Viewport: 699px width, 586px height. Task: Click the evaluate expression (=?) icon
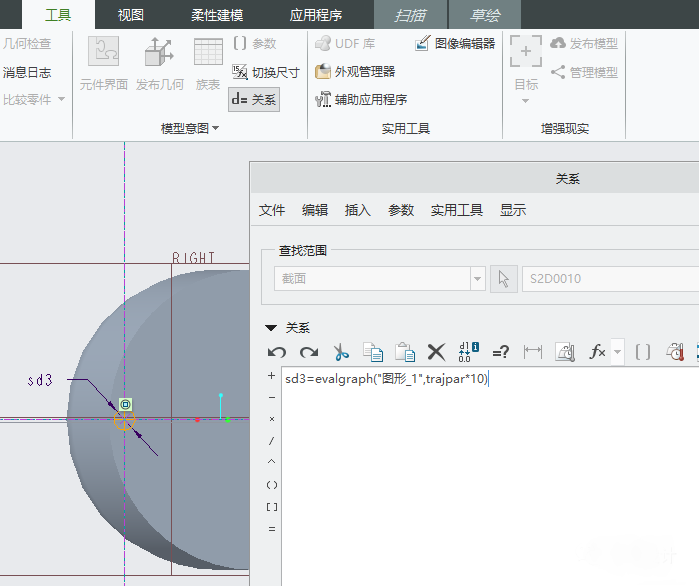[x=501, y=352]
